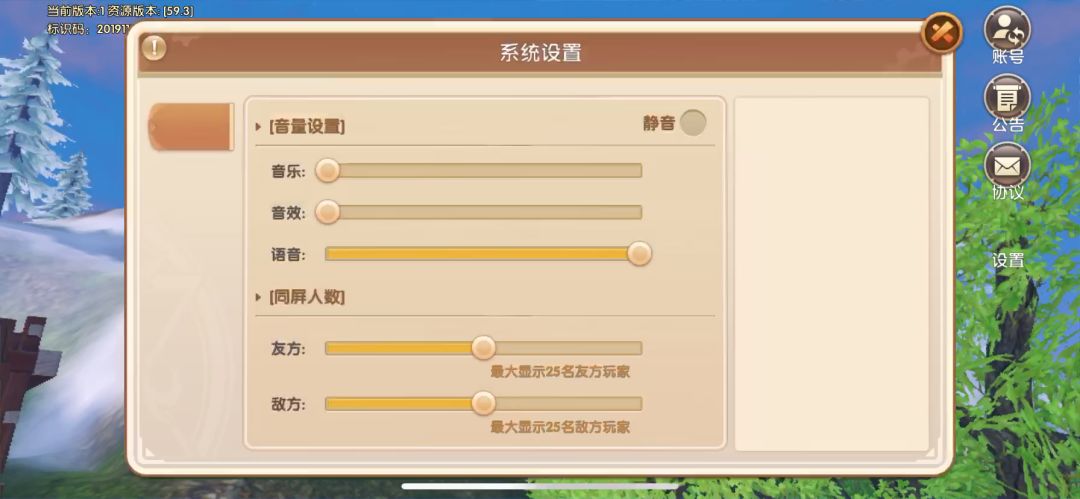
Task: Collapse the 同屏人数 section arrow
Action: pyautogui.click(x=258, y=297)
